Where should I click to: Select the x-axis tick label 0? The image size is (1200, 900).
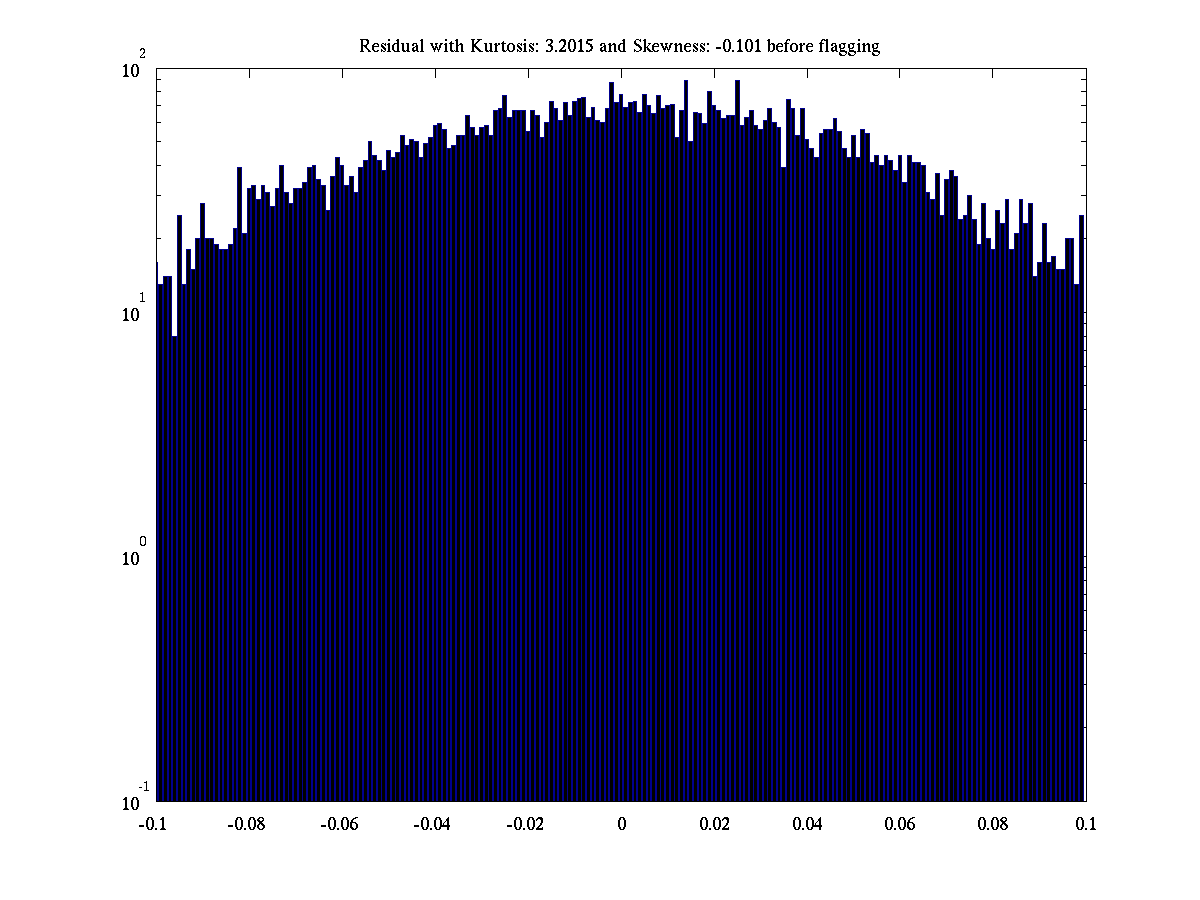click(621, 825)
